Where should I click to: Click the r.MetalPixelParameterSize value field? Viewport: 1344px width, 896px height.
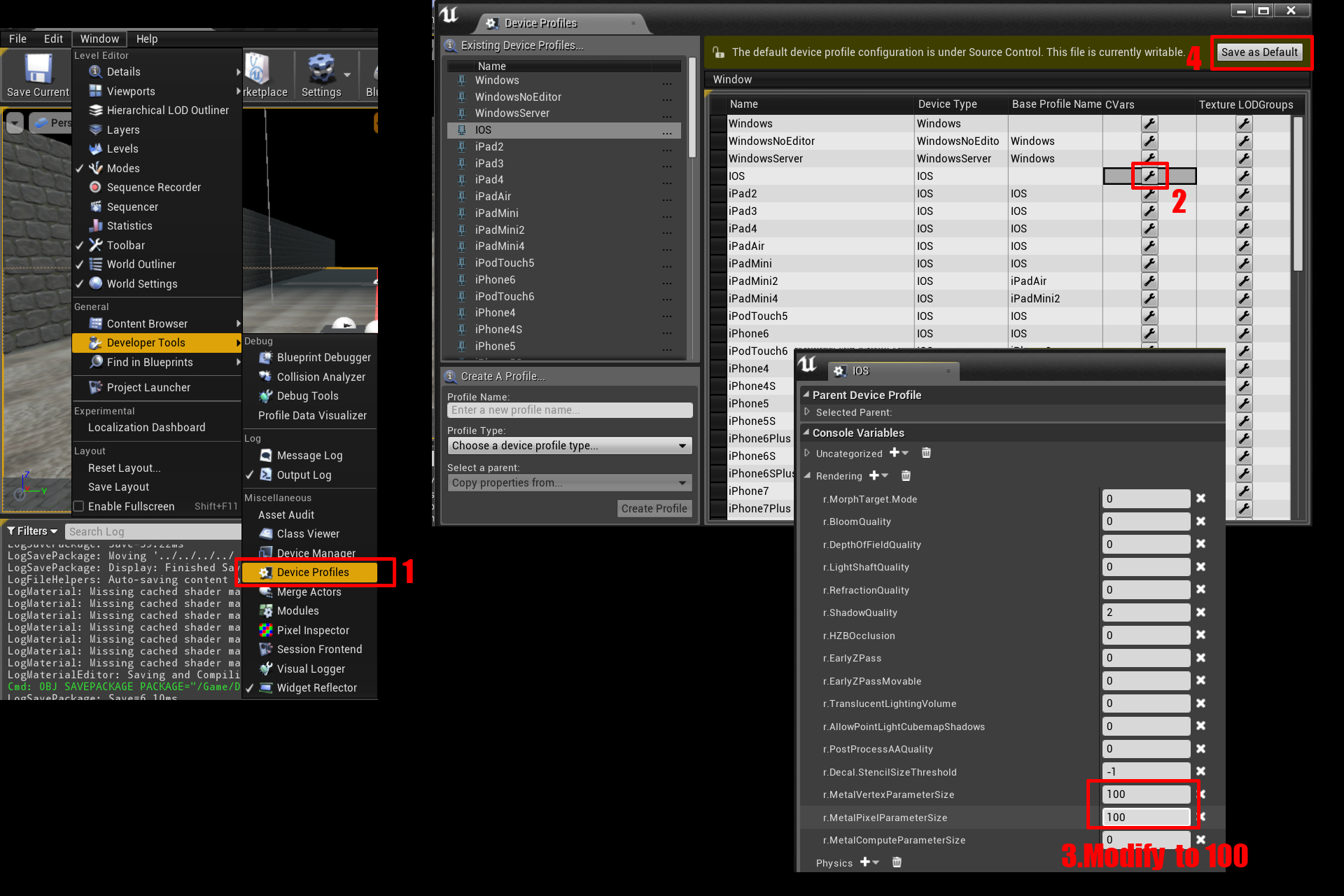pyautogui.click(x=1146, y=817)
